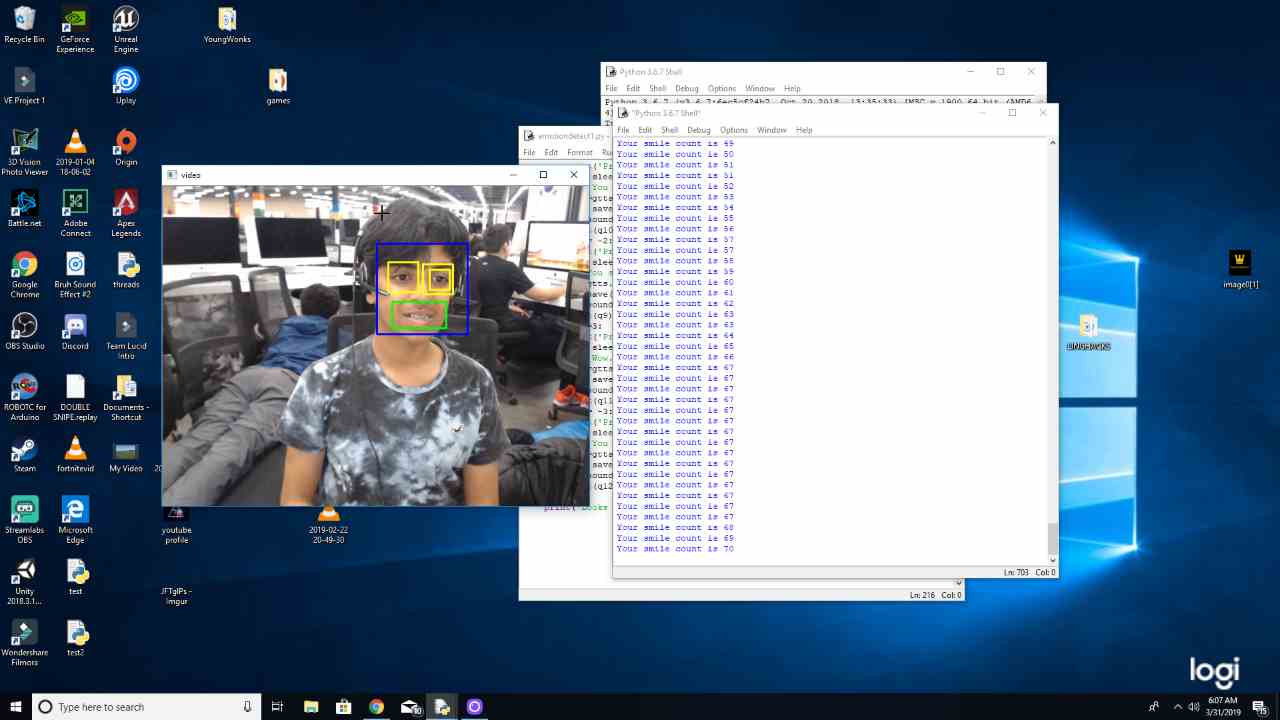Select the Wondershare Filmora desktop icon

(x=24, y=643)
